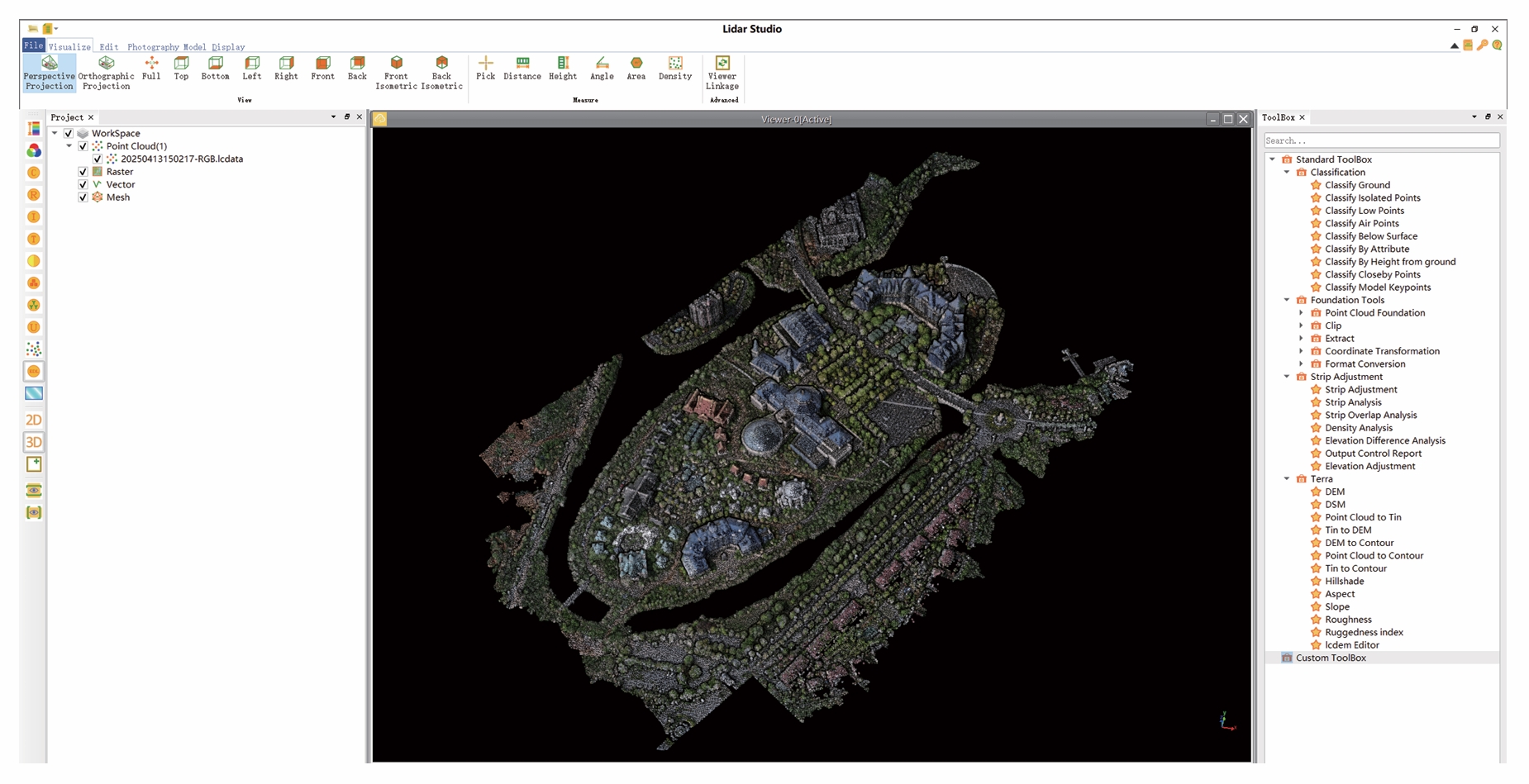Set the view to Left

point(252,69)
